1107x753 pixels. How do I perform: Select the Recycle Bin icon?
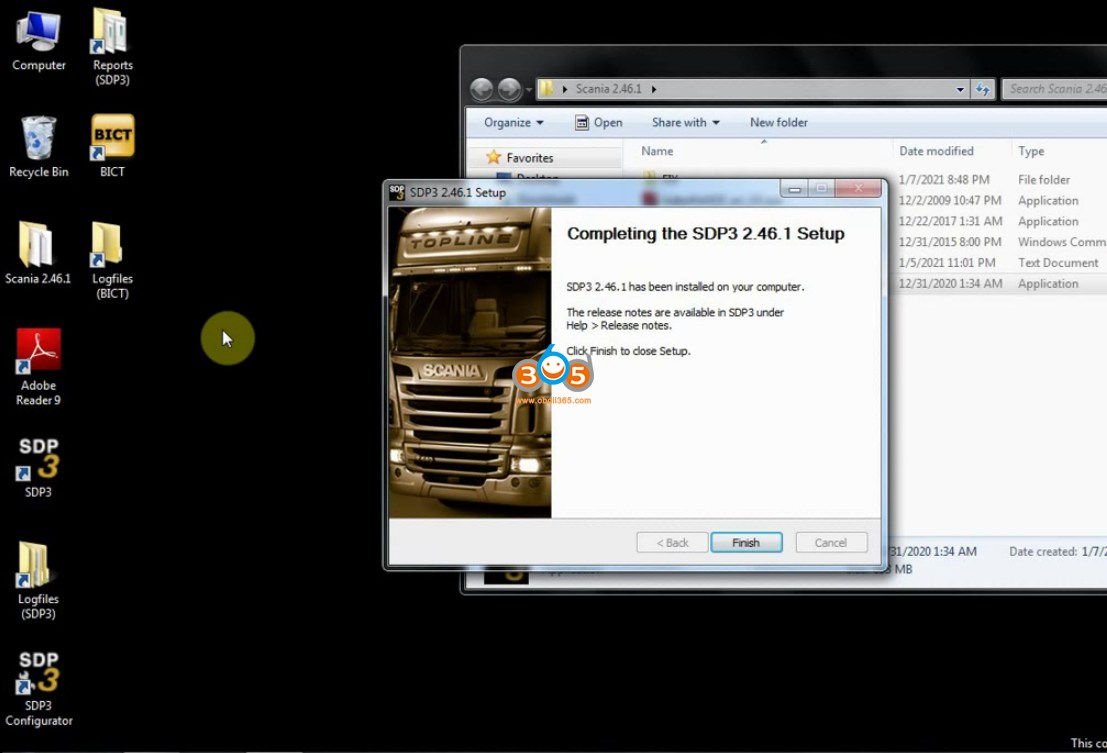[x=38, y=147]
